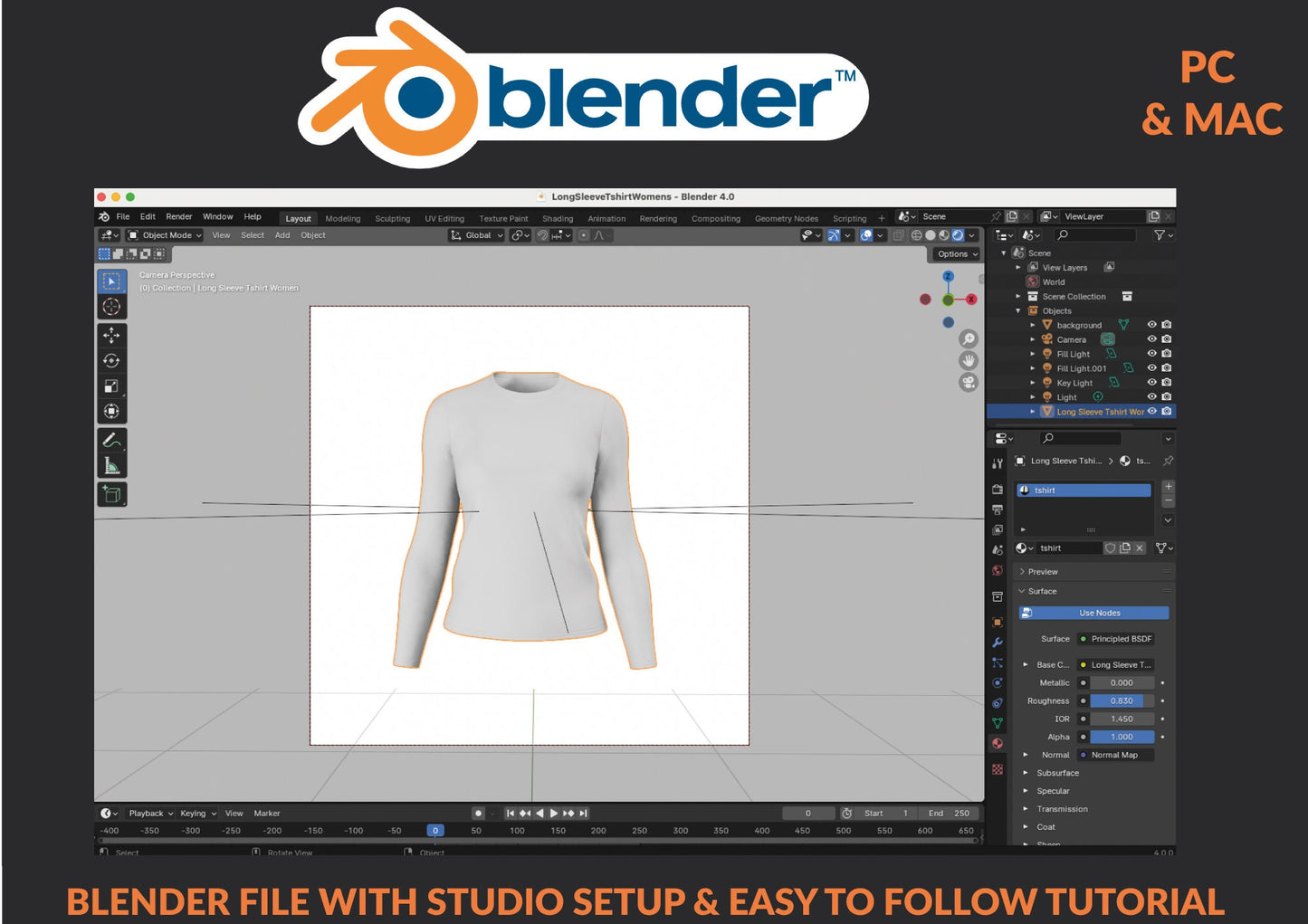Open the Render properties tab

point(998,490)
